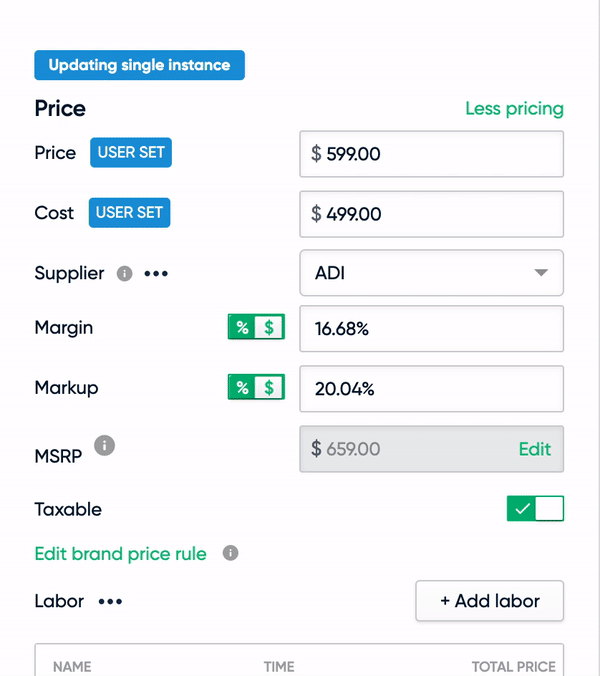Select the Margin percent mode
The width and height of the screenshot is (600, 676).
coord(242,327)
